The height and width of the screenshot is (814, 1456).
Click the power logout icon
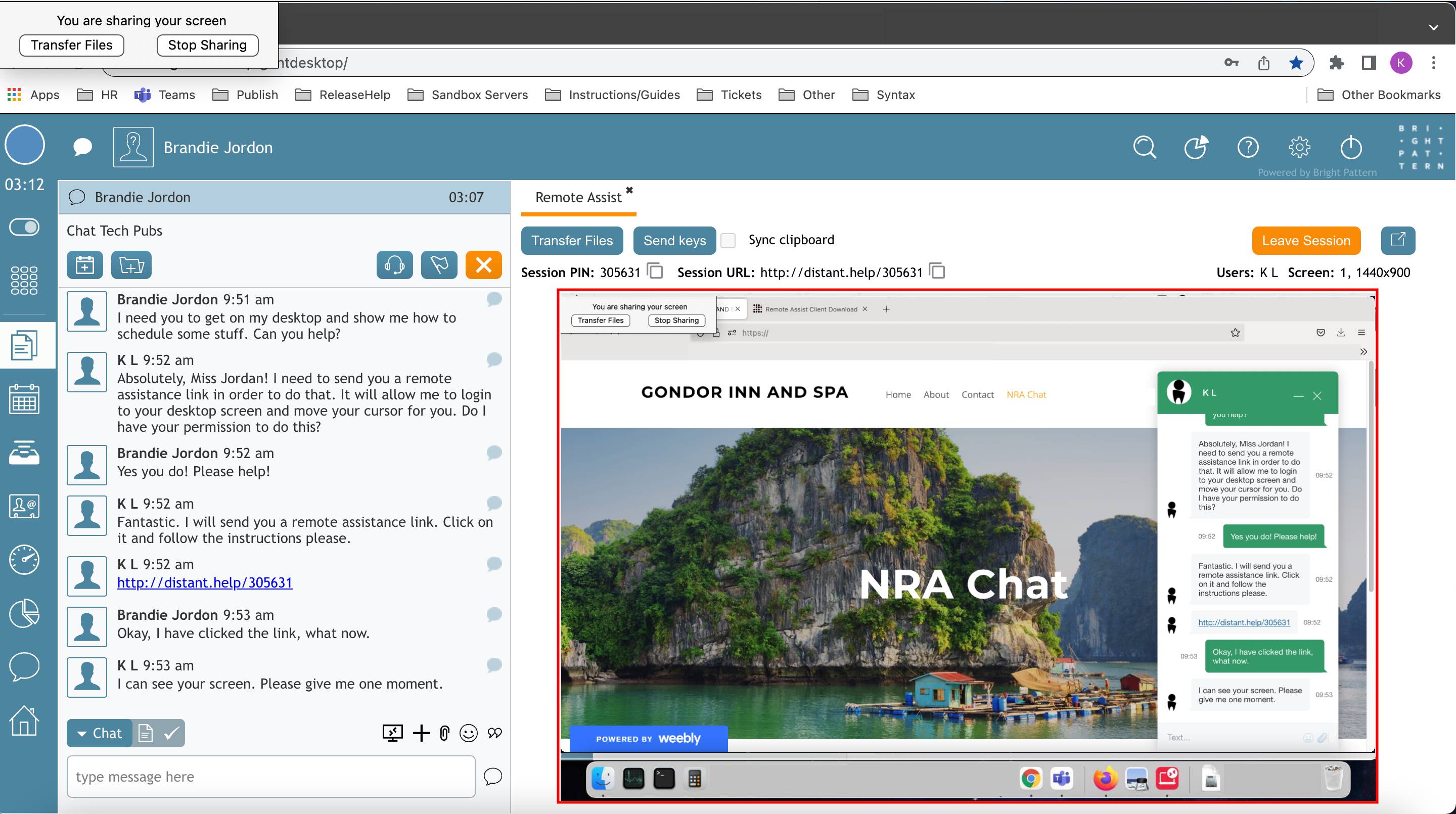(1351, 148)
